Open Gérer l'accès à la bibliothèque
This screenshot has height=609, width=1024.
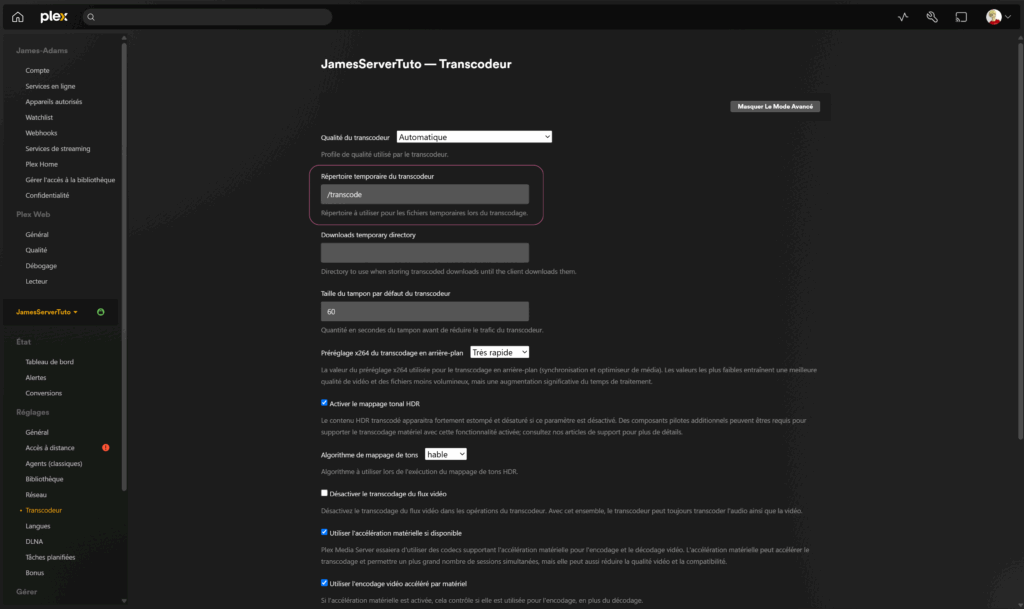[x=70, y=180]
